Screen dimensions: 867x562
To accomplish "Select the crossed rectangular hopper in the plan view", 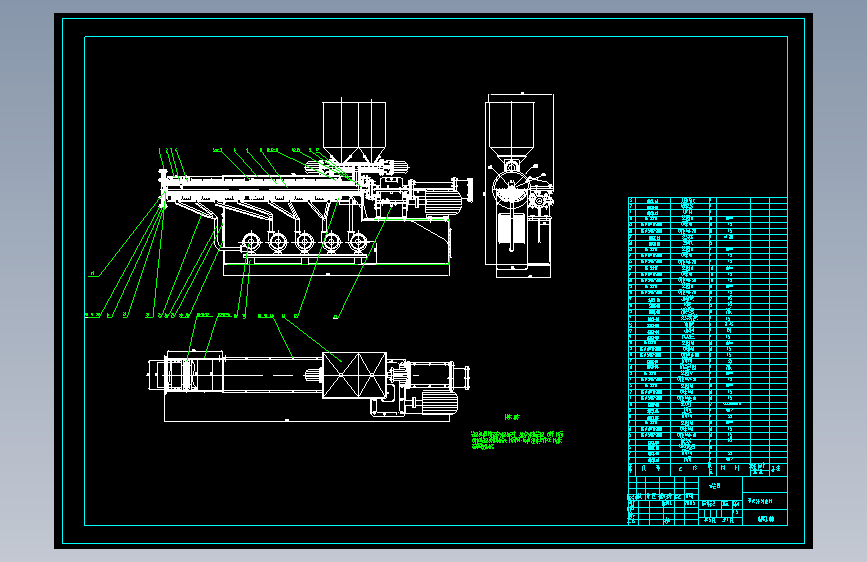I will coord(354,375).
